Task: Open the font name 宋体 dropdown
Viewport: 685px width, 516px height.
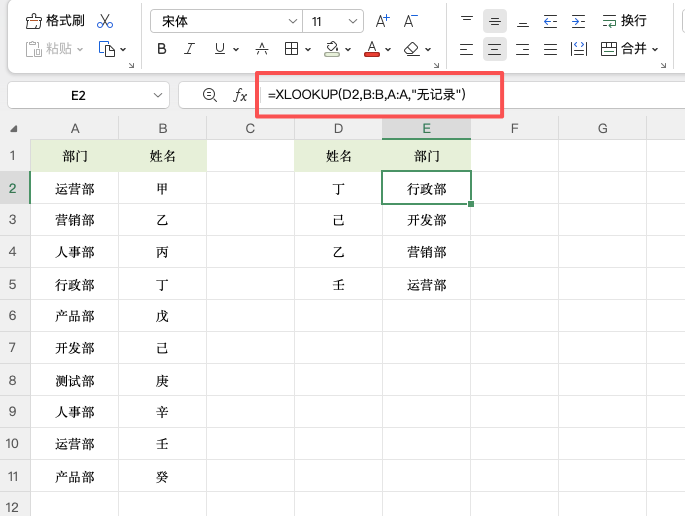Action: click(x=293, y=21)
